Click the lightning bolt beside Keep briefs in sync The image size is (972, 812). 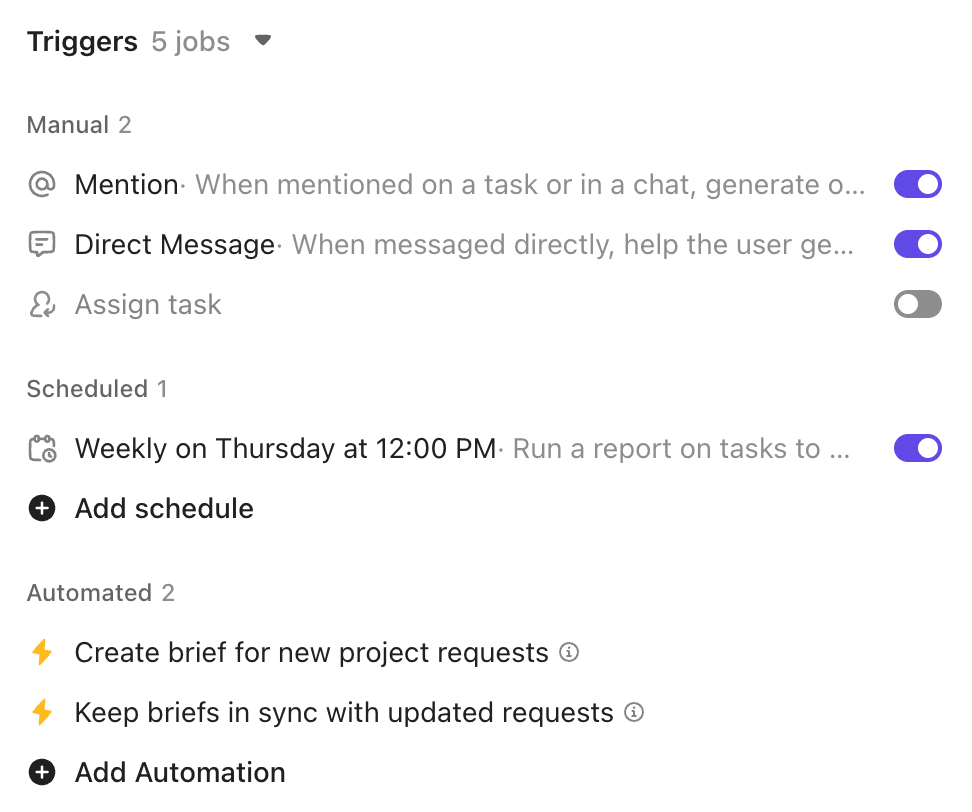point(41,712)
